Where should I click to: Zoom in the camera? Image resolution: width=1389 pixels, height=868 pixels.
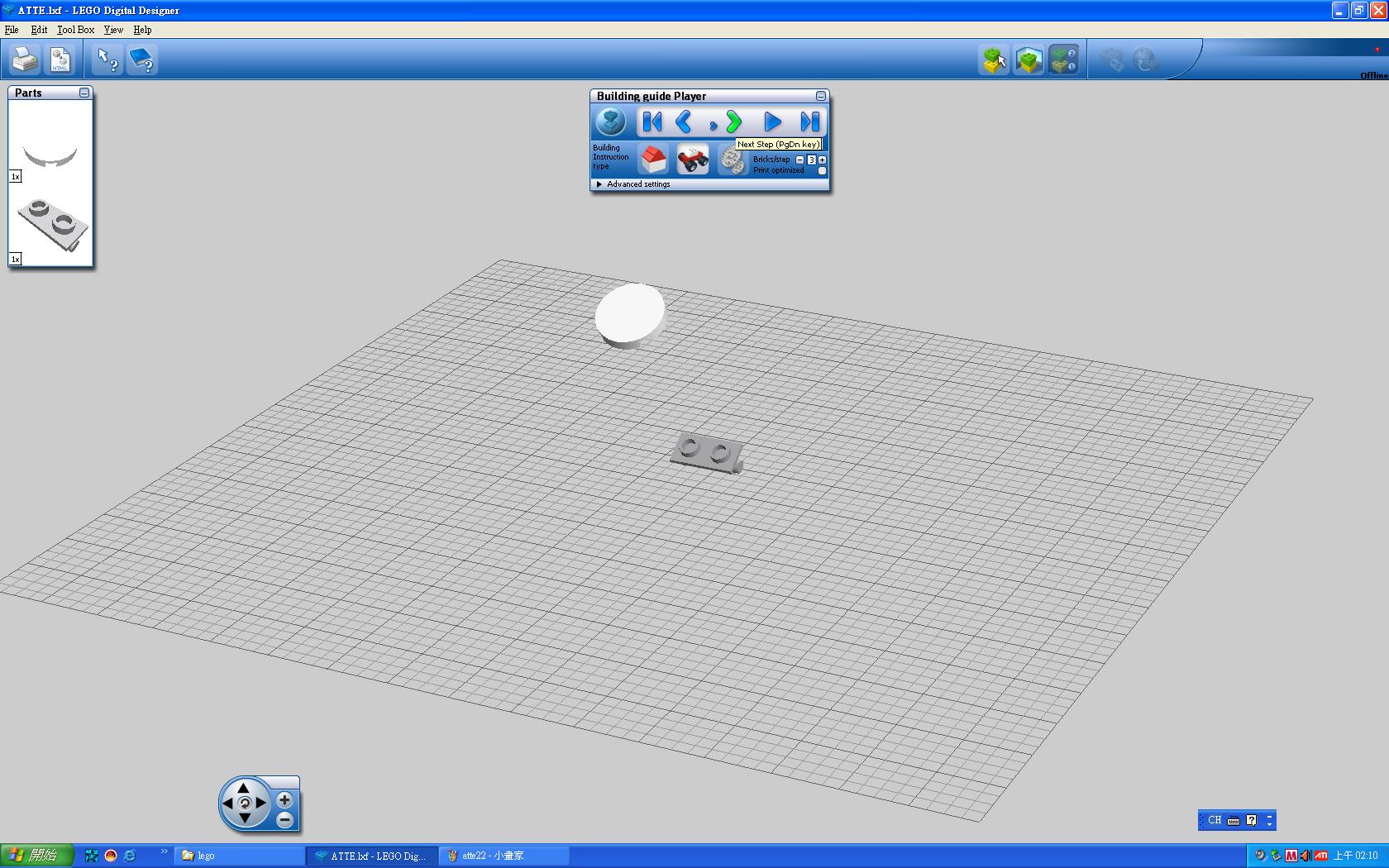tap(284, 799)
